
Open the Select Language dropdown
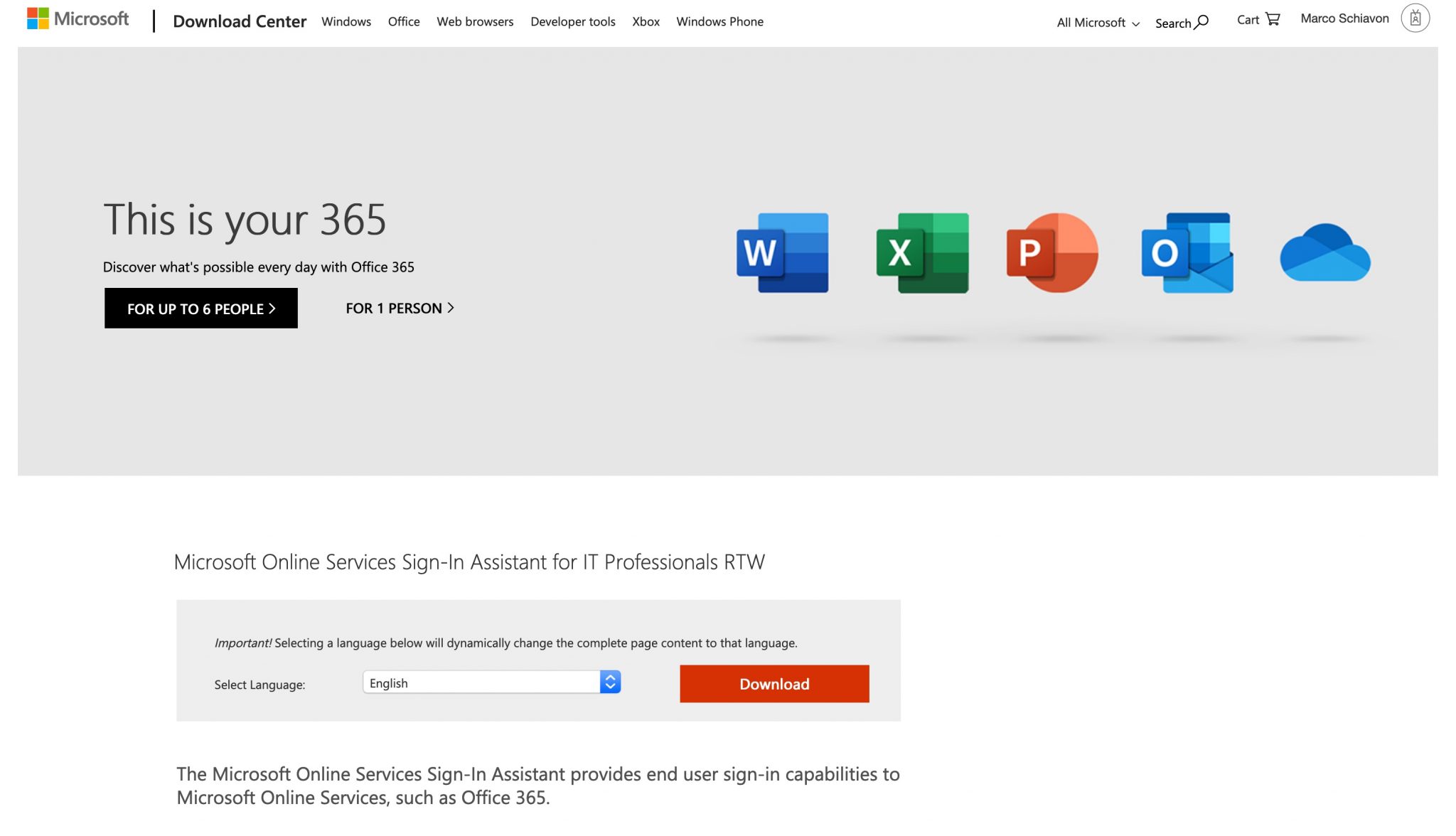click(491, 682)
